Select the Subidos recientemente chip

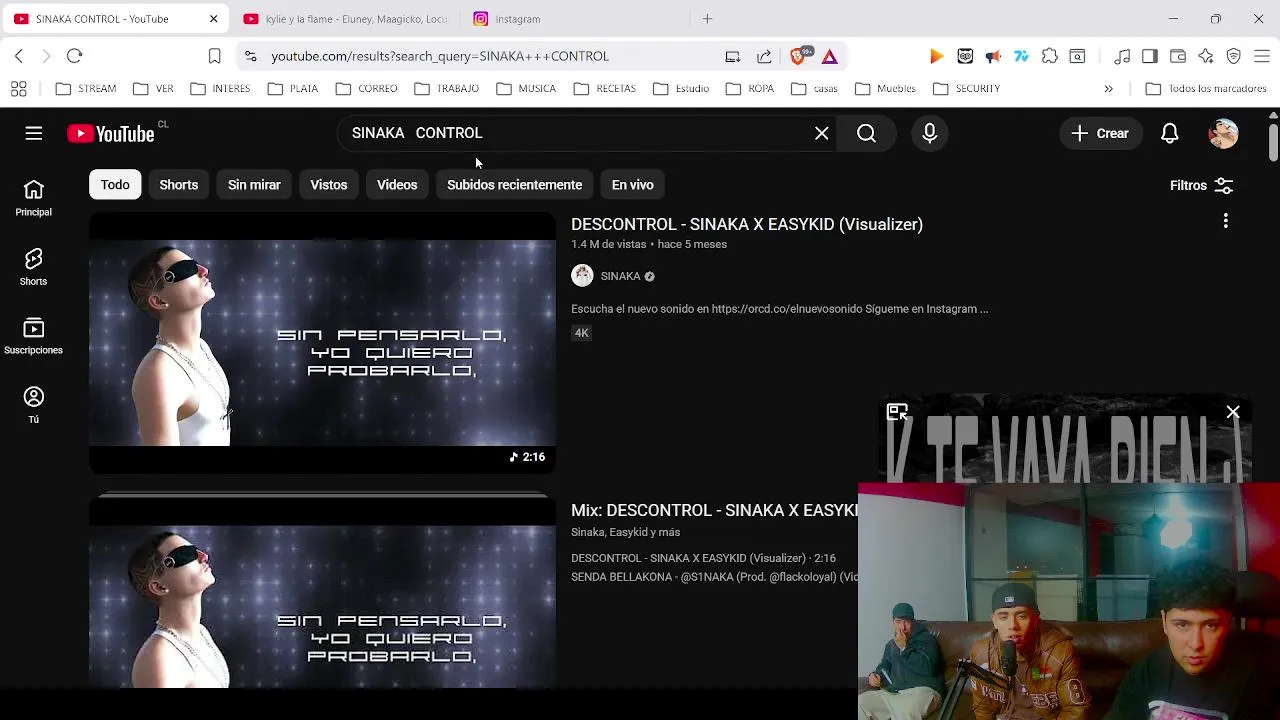(x=514, y=185)
